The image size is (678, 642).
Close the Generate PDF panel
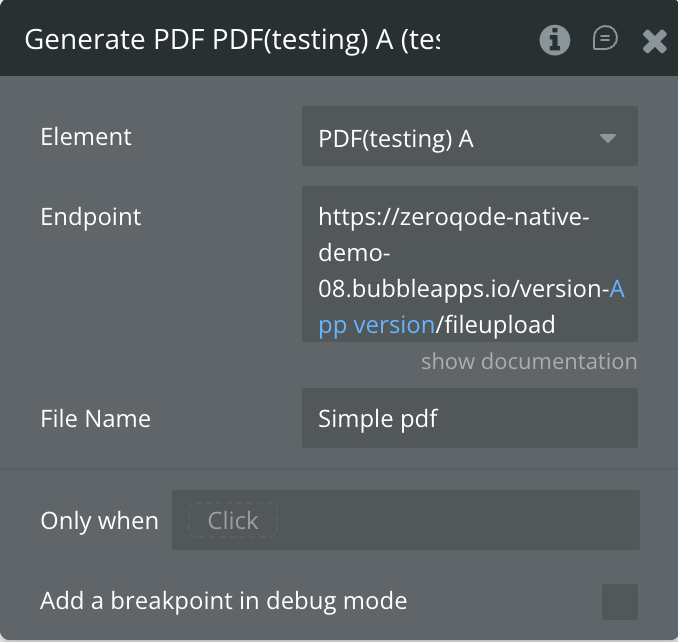tap(654, 40)
